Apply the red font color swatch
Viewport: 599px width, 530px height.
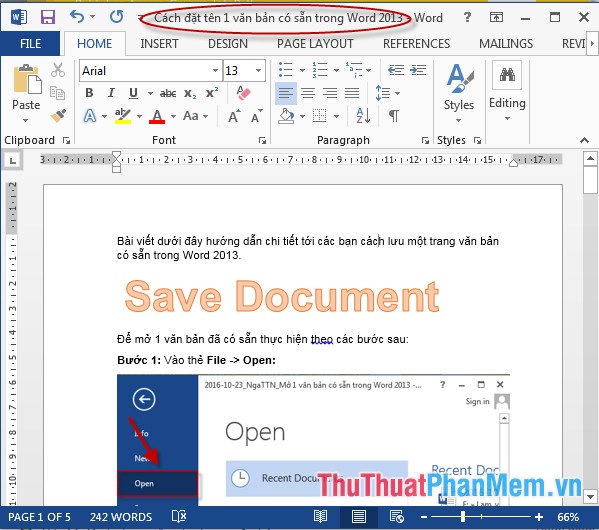tap(157, 116)
